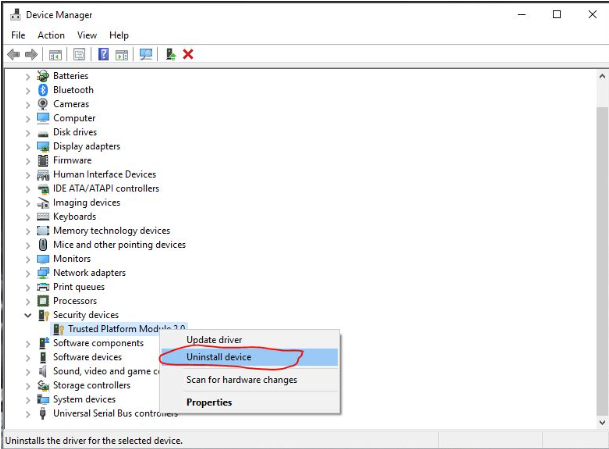Image resolution: width=609 pixels, height=449 pixels.
Task: Expand the Display adapters node
Action: pos(28,146)
